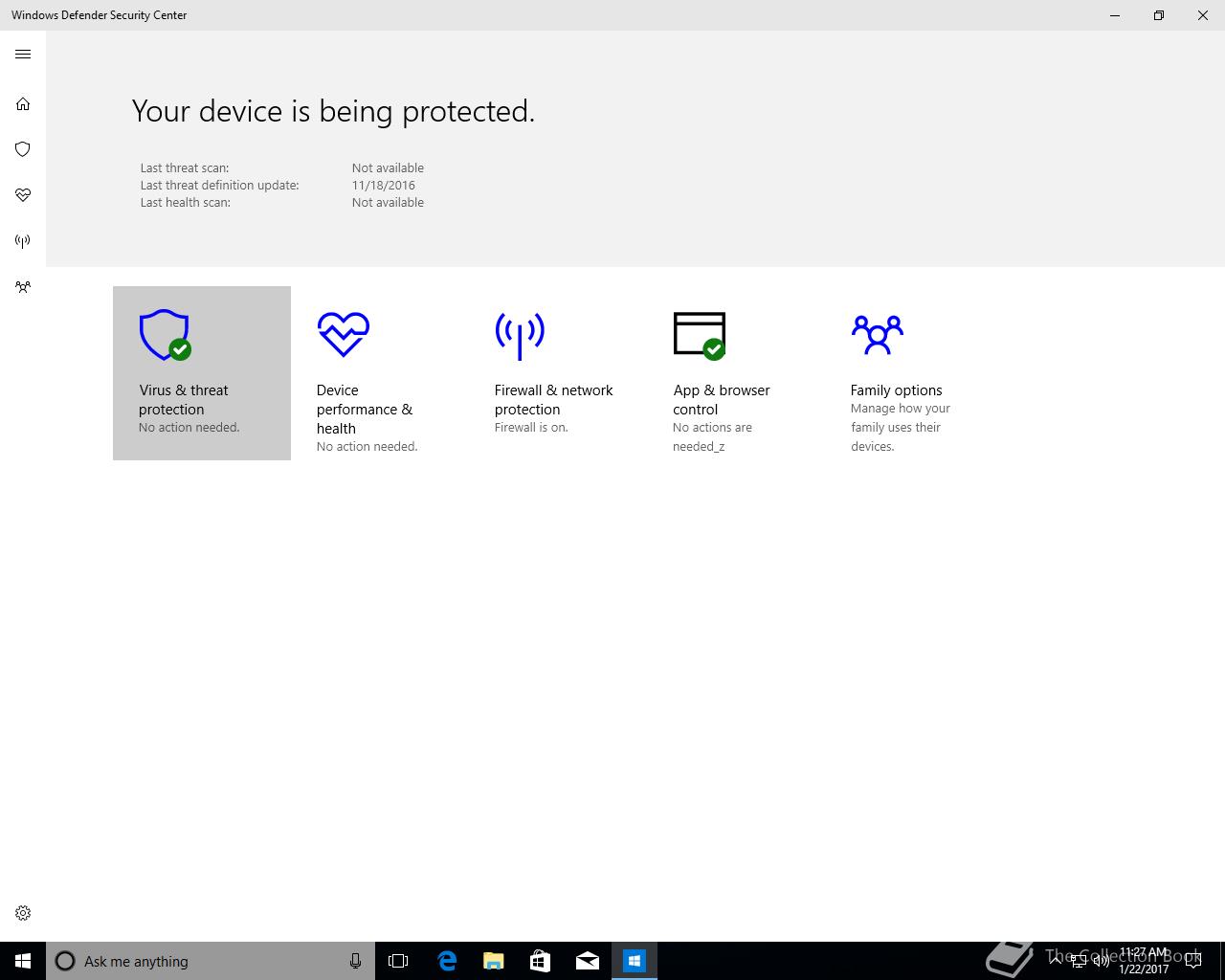Open Task View on the taskbar
The image size is (1225, 980).
[398, 961]
